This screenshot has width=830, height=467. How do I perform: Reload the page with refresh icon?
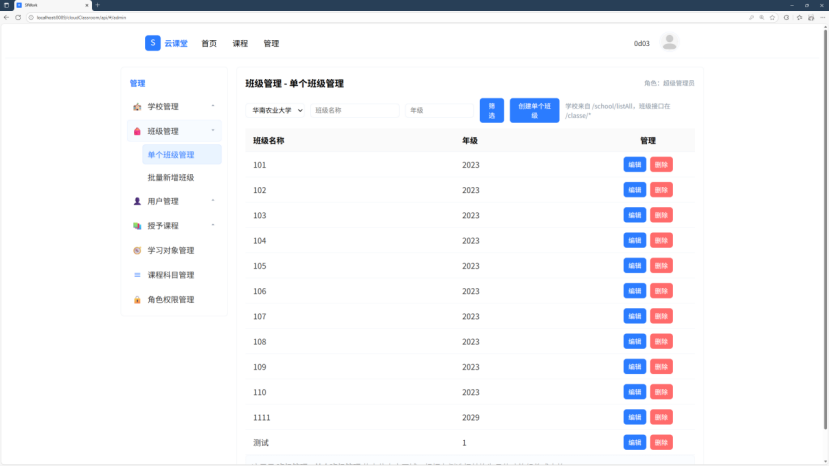click(x=18, y=17)
